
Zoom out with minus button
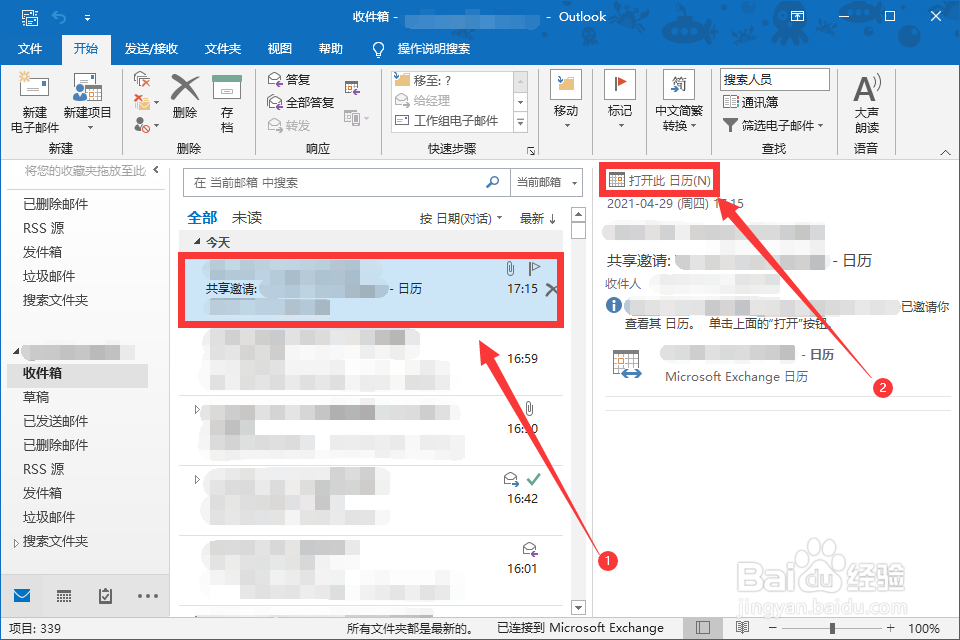pyautogui.click(x=773, y=628)
